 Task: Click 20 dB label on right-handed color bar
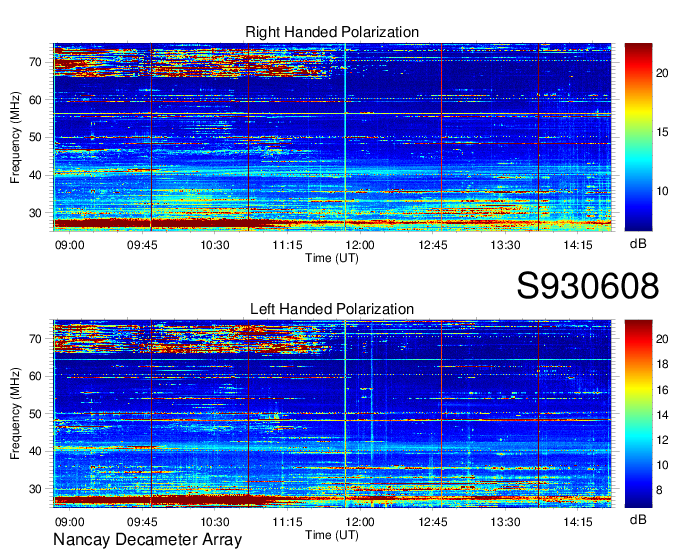(662, 73)
